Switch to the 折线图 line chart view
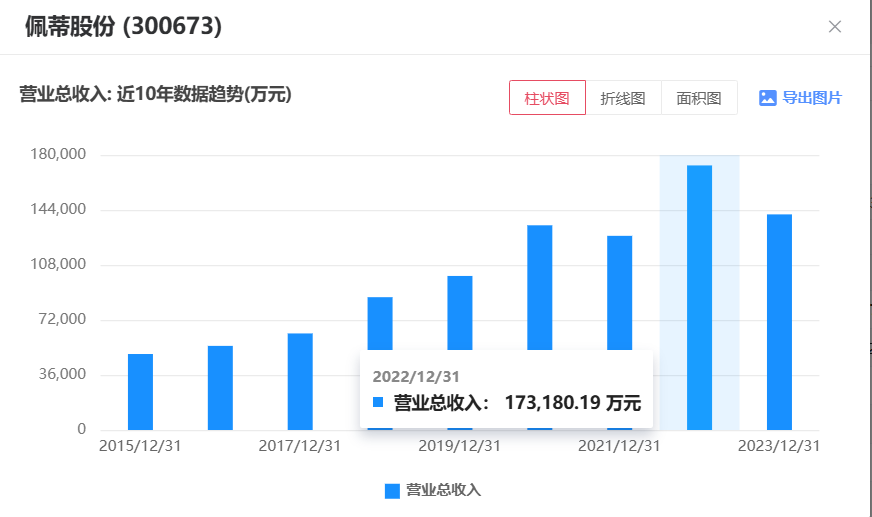The image size is (872, 517). point(623,98)
